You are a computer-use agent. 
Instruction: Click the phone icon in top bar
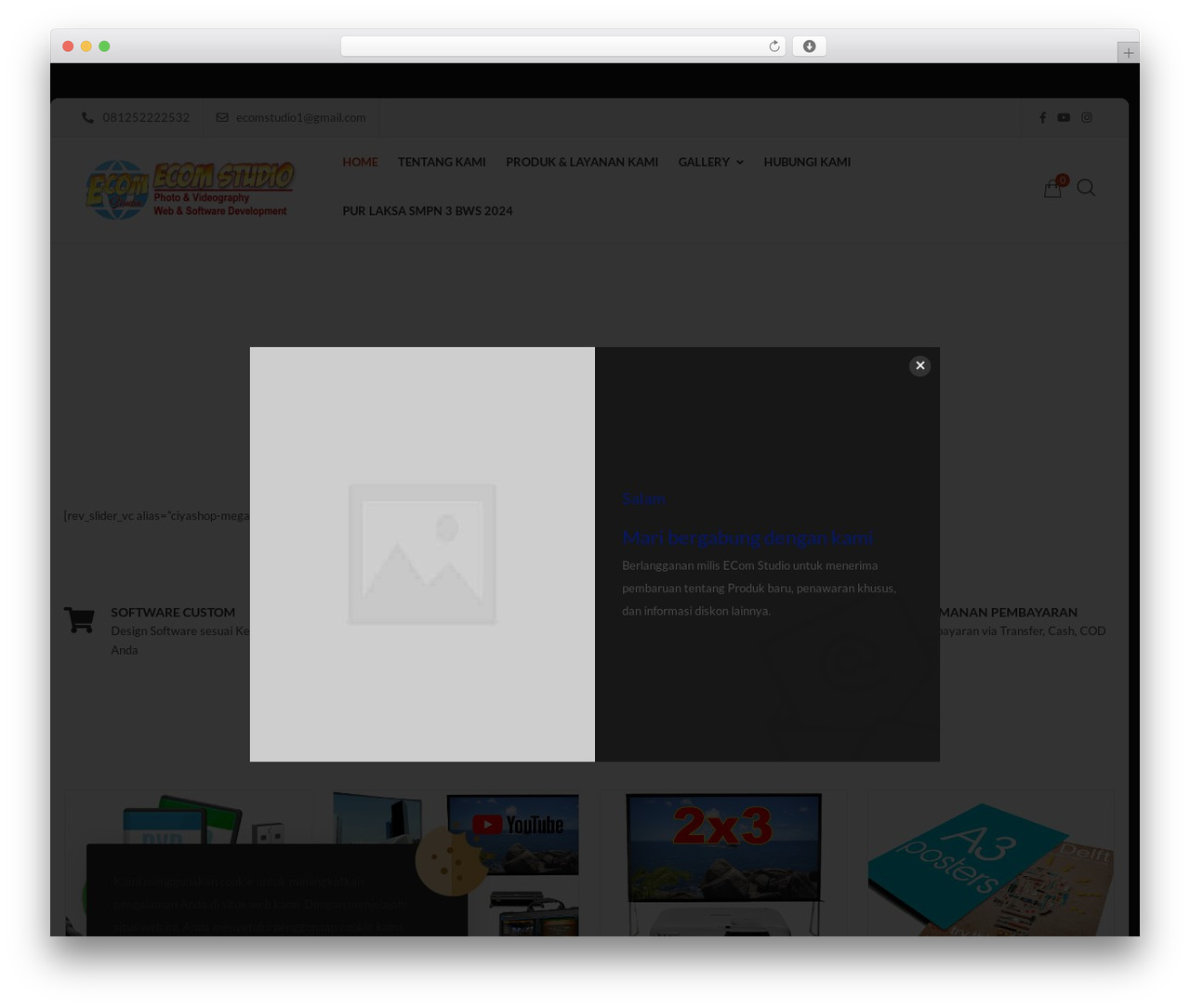coord(88,117)
